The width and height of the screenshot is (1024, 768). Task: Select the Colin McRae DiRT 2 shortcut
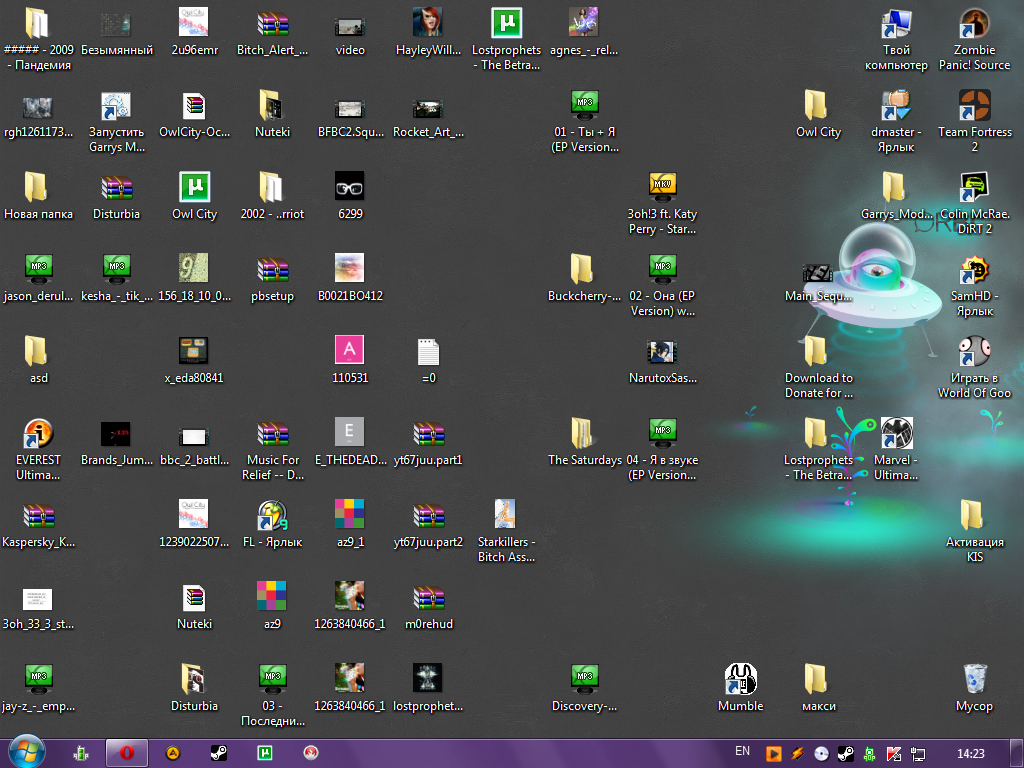click(974, 188)
